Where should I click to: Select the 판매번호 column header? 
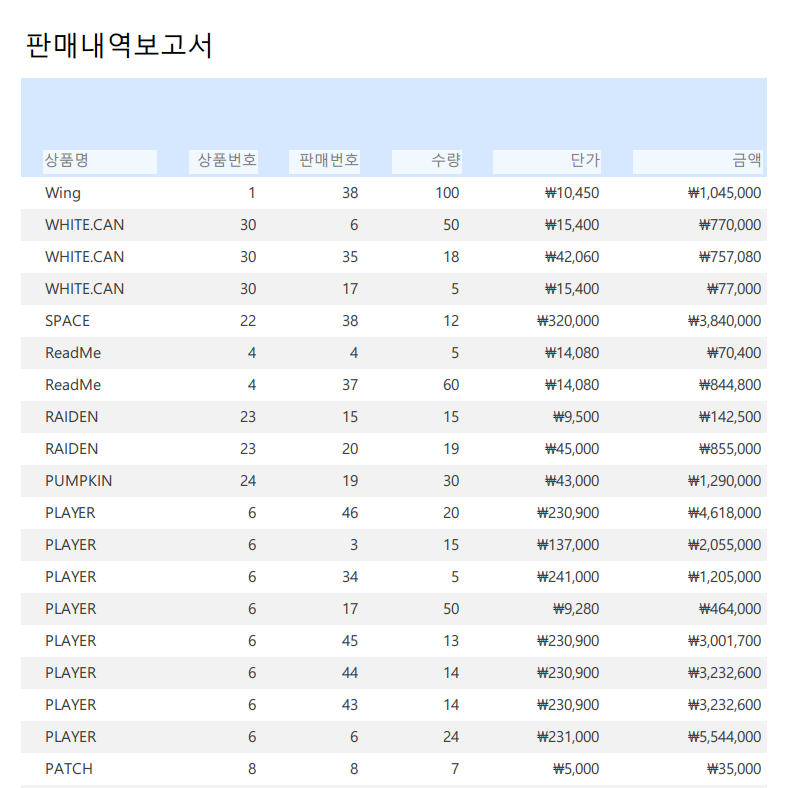[x=324, y=161]
